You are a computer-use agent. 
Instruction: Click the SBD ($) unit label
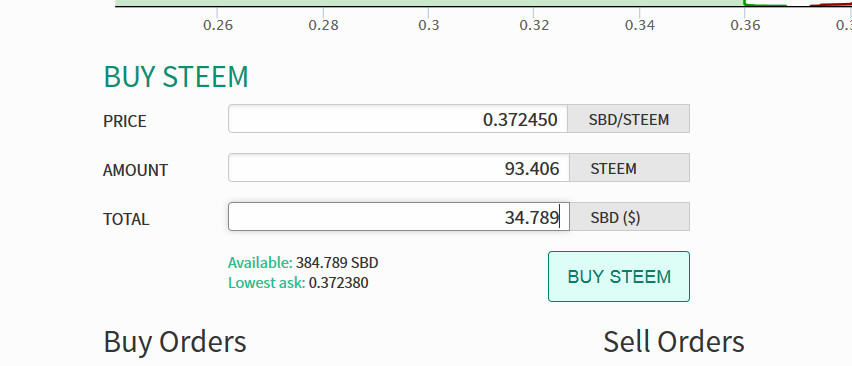click(x=629, y=217)
